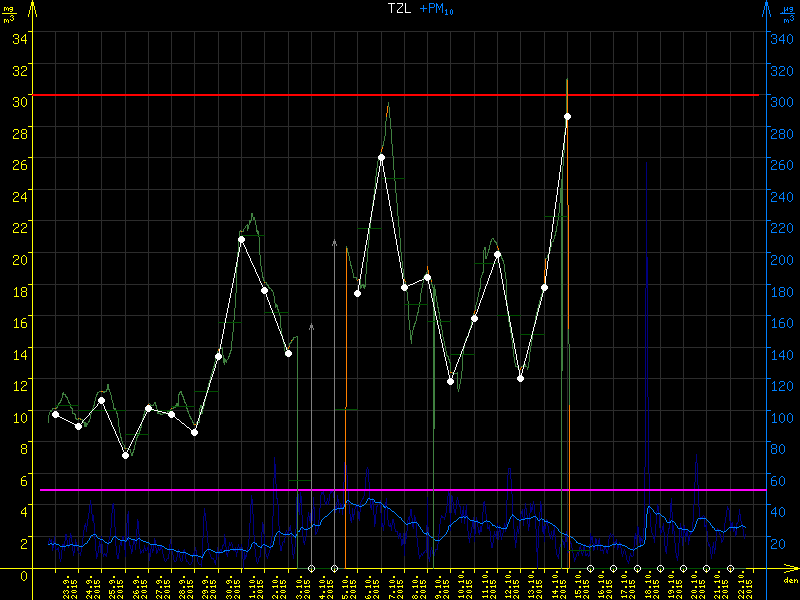
Task: Click the first white data point on the left
Action: pyautogui.click(x=55, y=414)
